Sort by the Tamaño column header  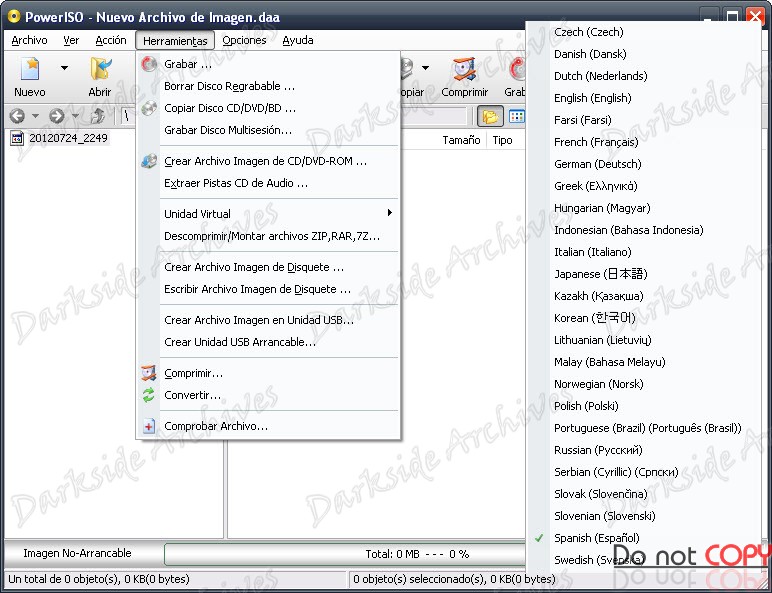click(x=461, y=140)
